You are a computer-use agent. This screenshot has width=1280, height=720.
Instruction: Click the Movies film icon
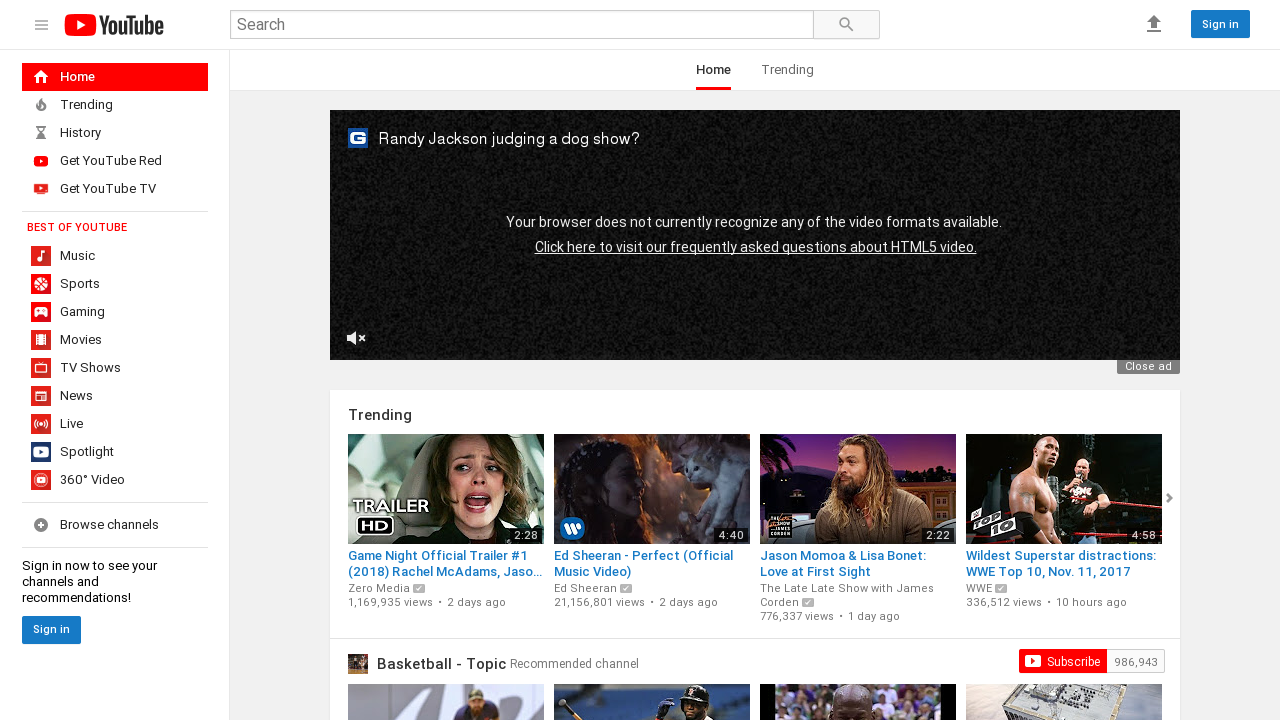(41, 340)
